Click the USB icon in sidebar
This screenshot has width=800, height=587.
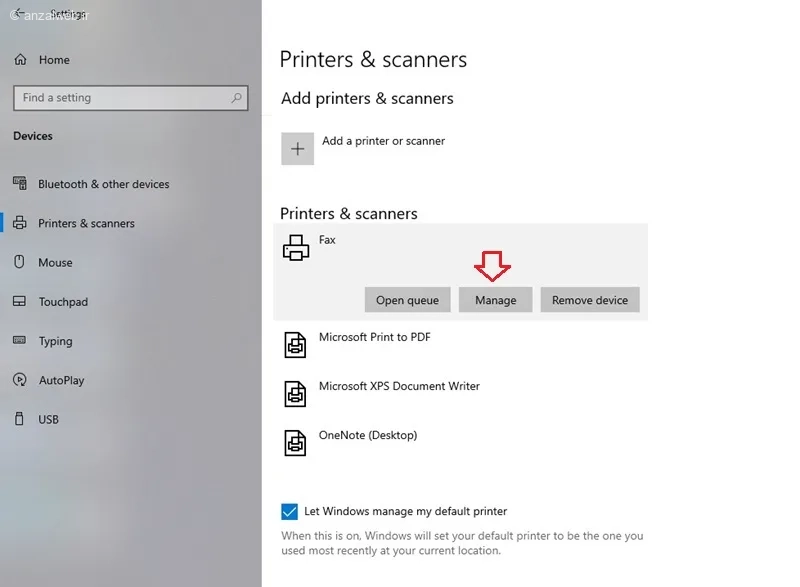tap(19, 419)
